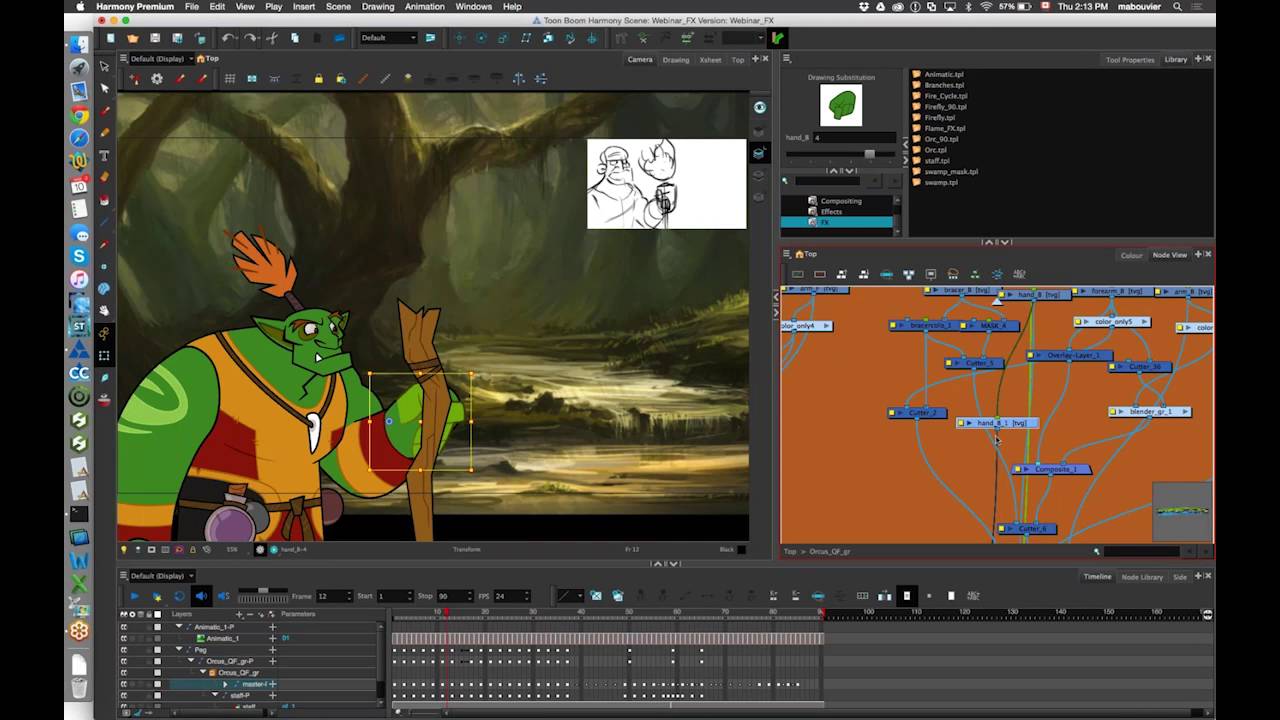Screen dimensions: 1280x720
Task: Select the Composite_1 node
Action: [x=1053, y=469]
